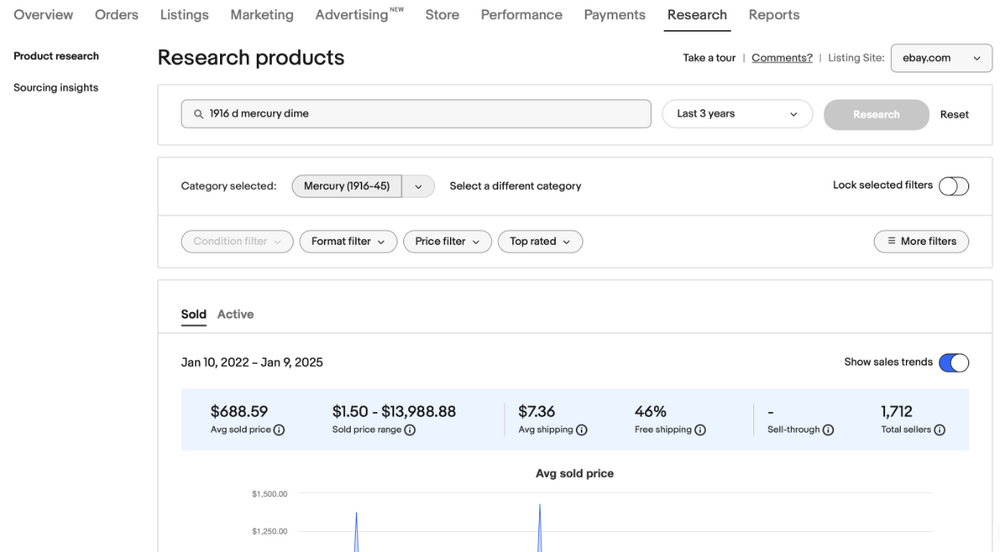1000x552 pixels.
Task: Open Product research in sidebar
Action: click(56, 56)
